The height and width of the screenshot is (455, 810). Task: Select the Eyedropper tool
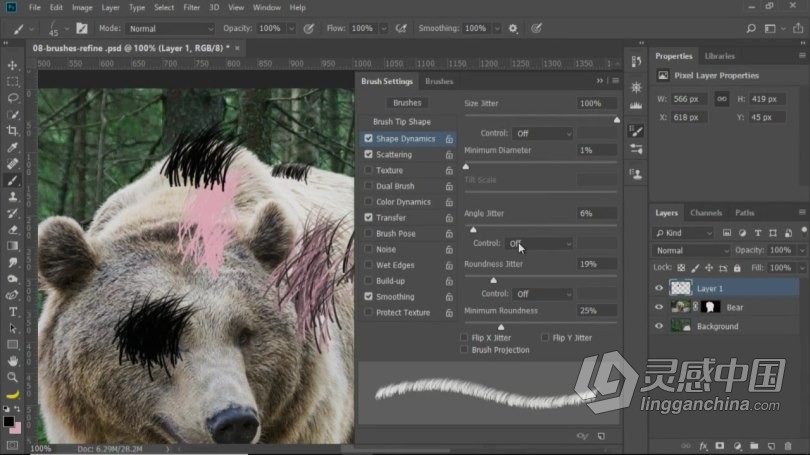point(13,147)
